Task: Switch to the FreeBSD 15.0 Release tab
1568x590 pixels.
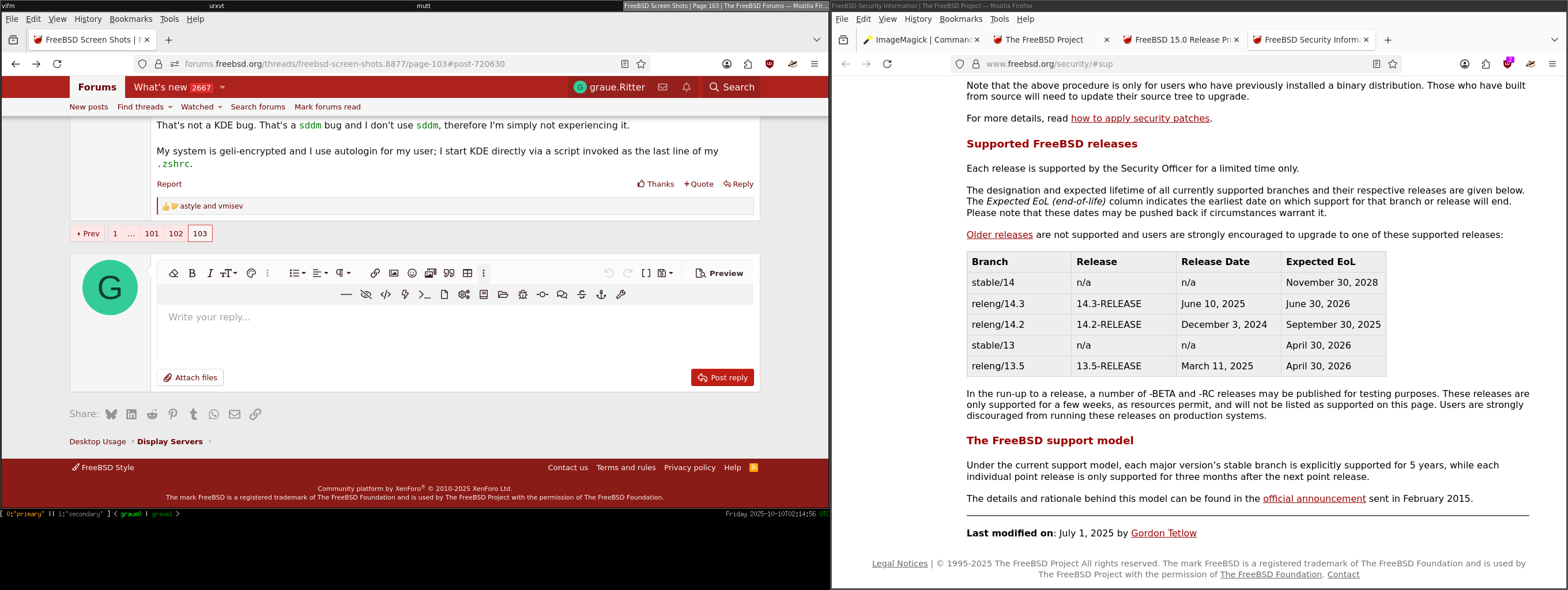Action: (1179, 40)
